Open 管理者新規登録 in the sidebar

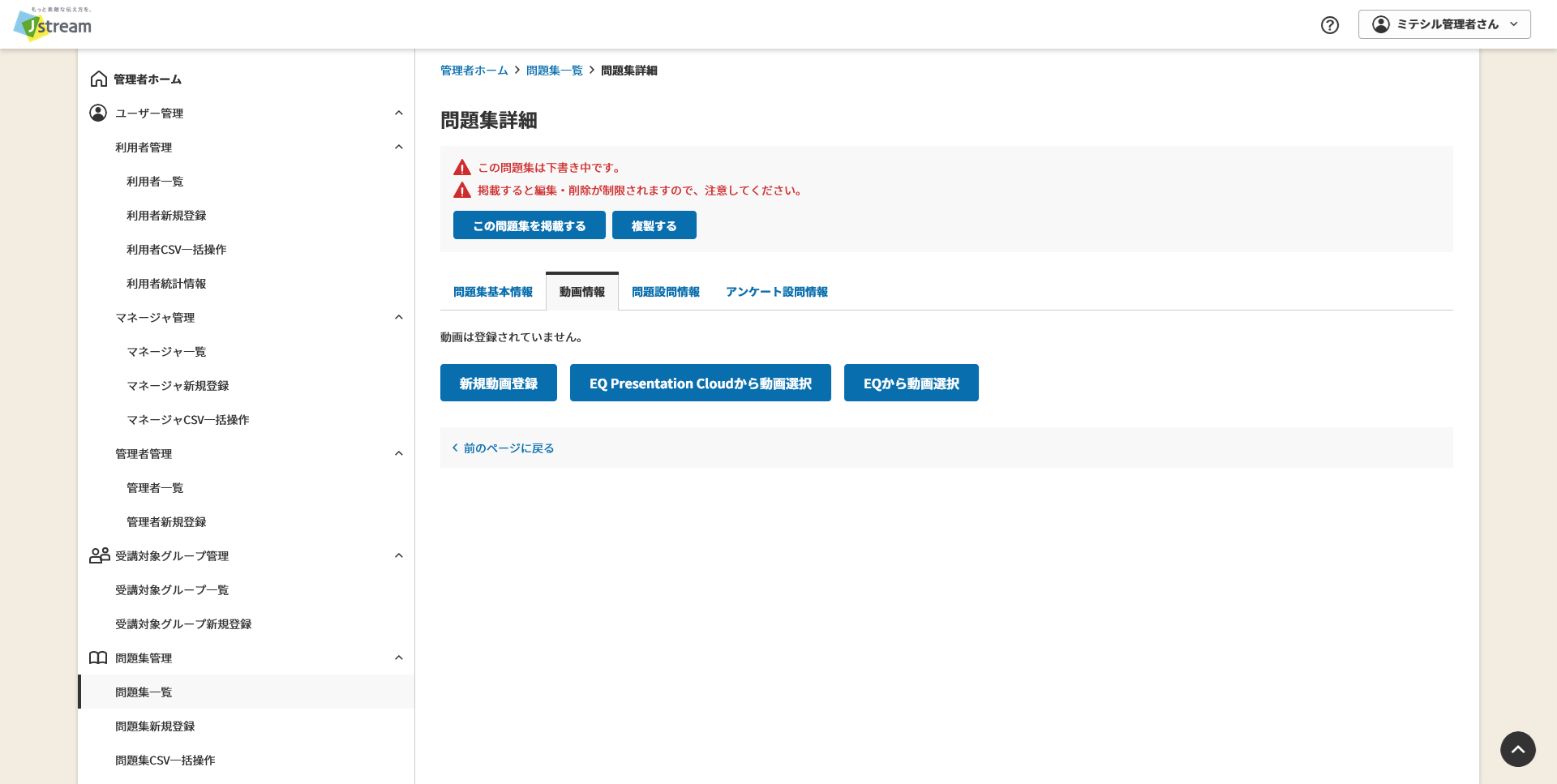[166, 522]
